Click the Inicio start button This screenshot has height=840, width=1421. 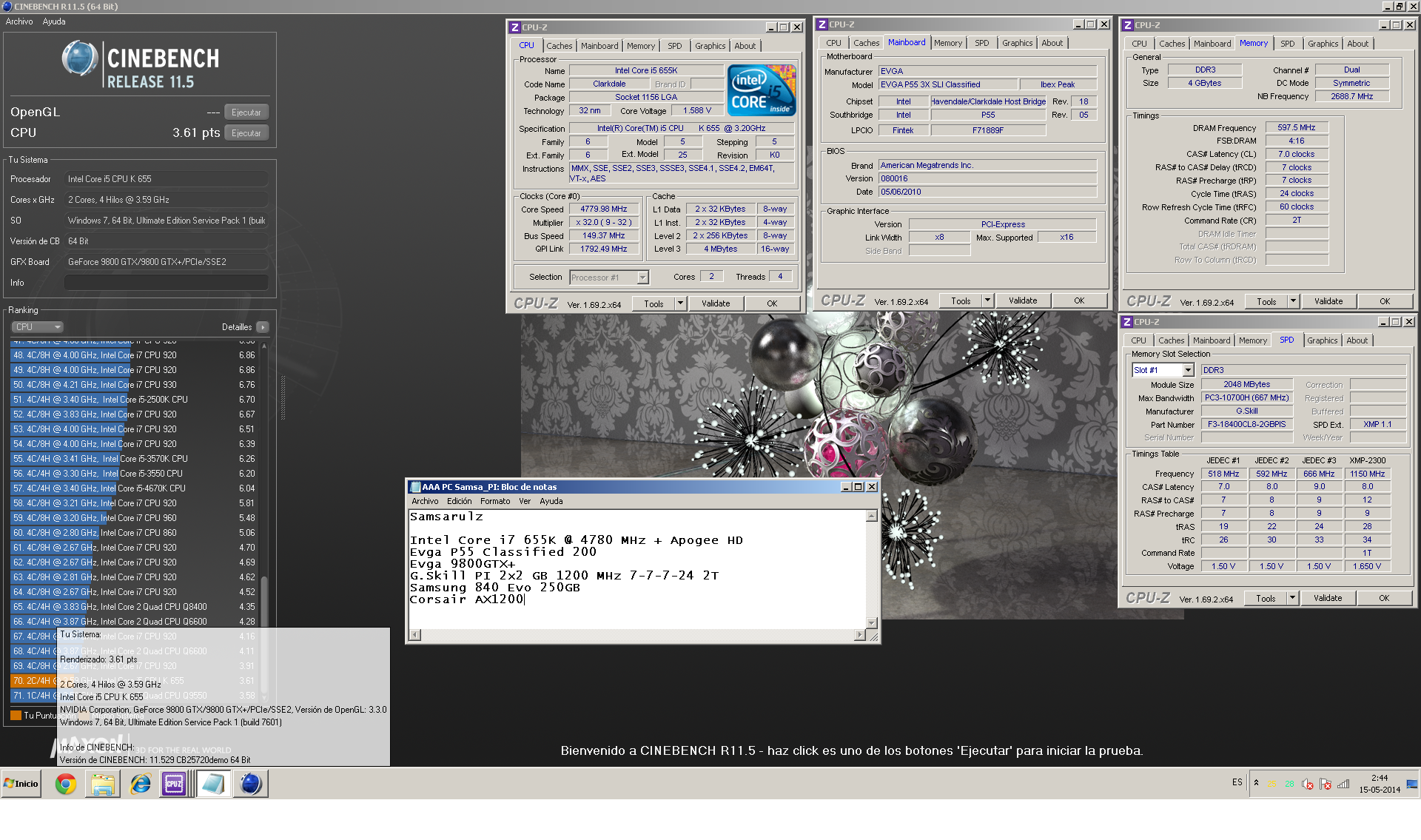coord(21,784)
